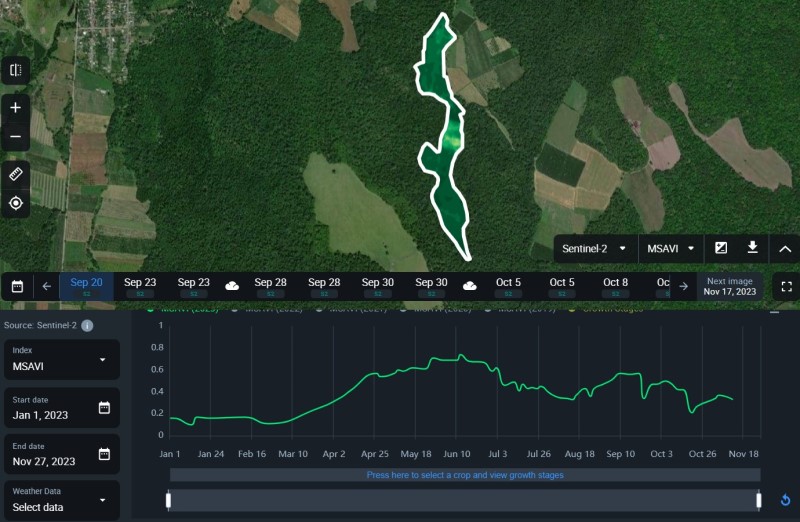This screenshot has width=800, height=522.
Task: Open the MSAVI dropdown on the map
Action: [x=670, y=248]
